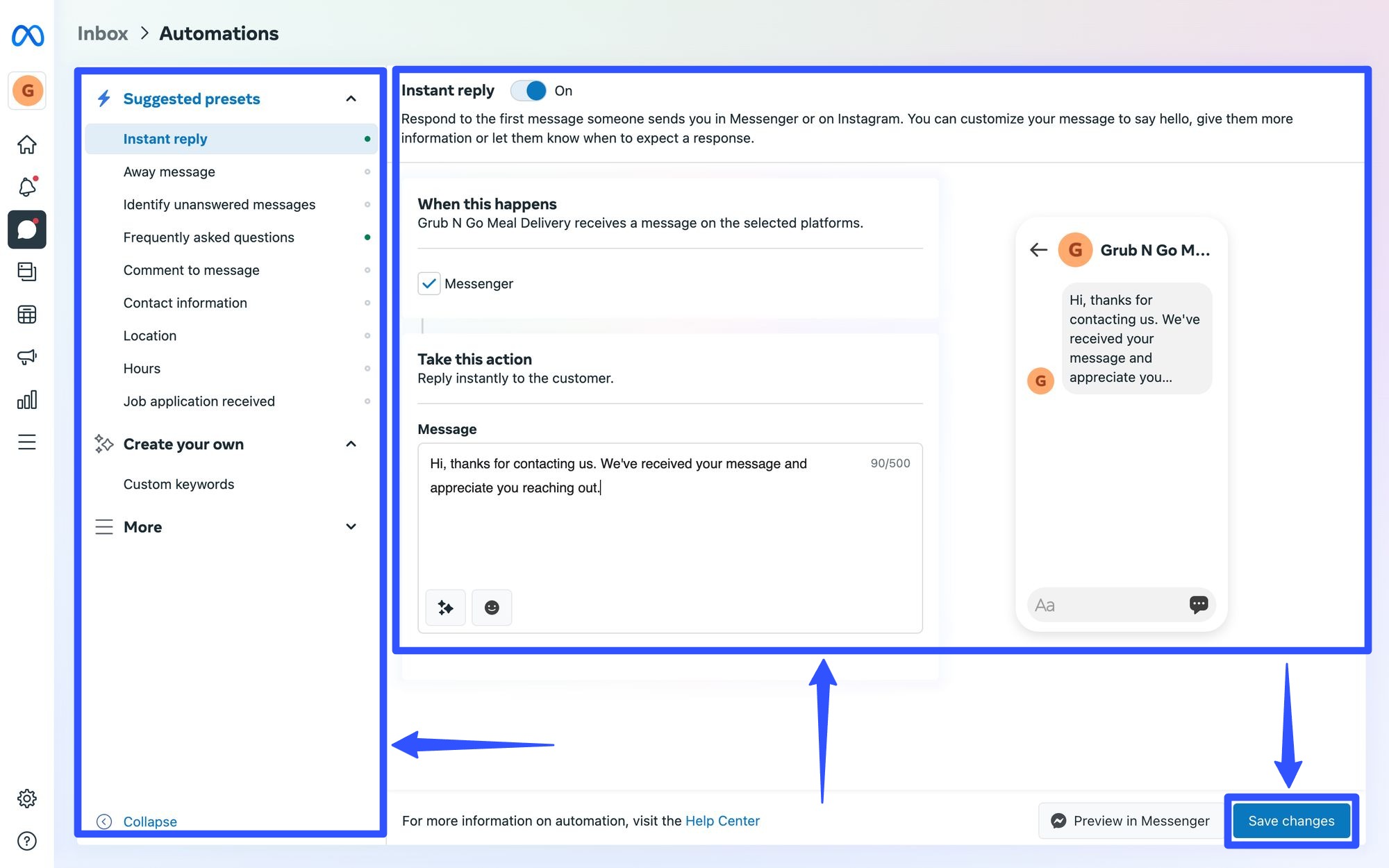This screenshot has height=868, width=1389.
Task: Click the status dot next to Away message
Action: pyautogui.click(x=367, y=172)
